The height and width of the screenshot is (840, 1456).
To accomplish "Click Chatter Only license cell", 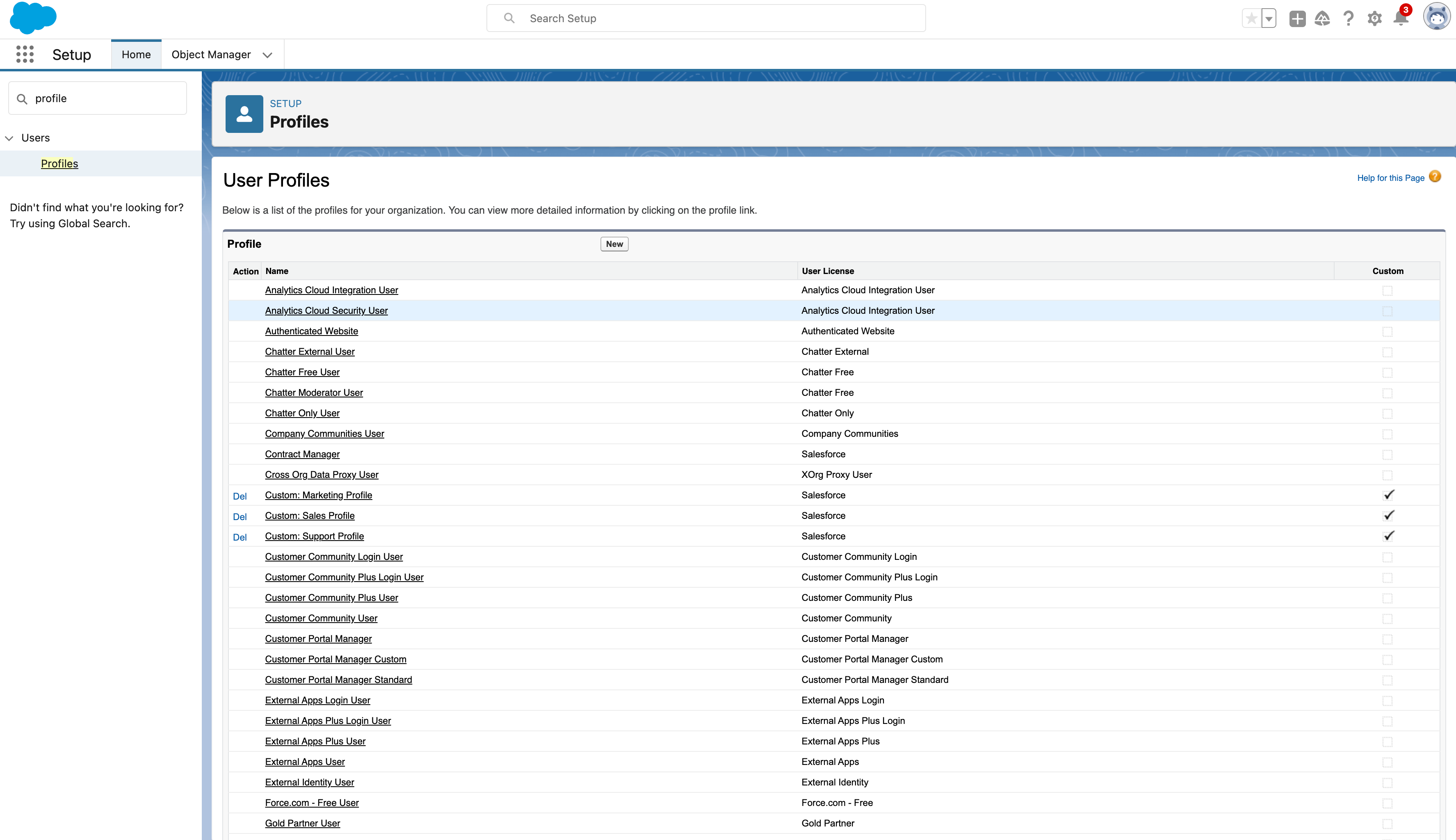I will coord(827,413).
